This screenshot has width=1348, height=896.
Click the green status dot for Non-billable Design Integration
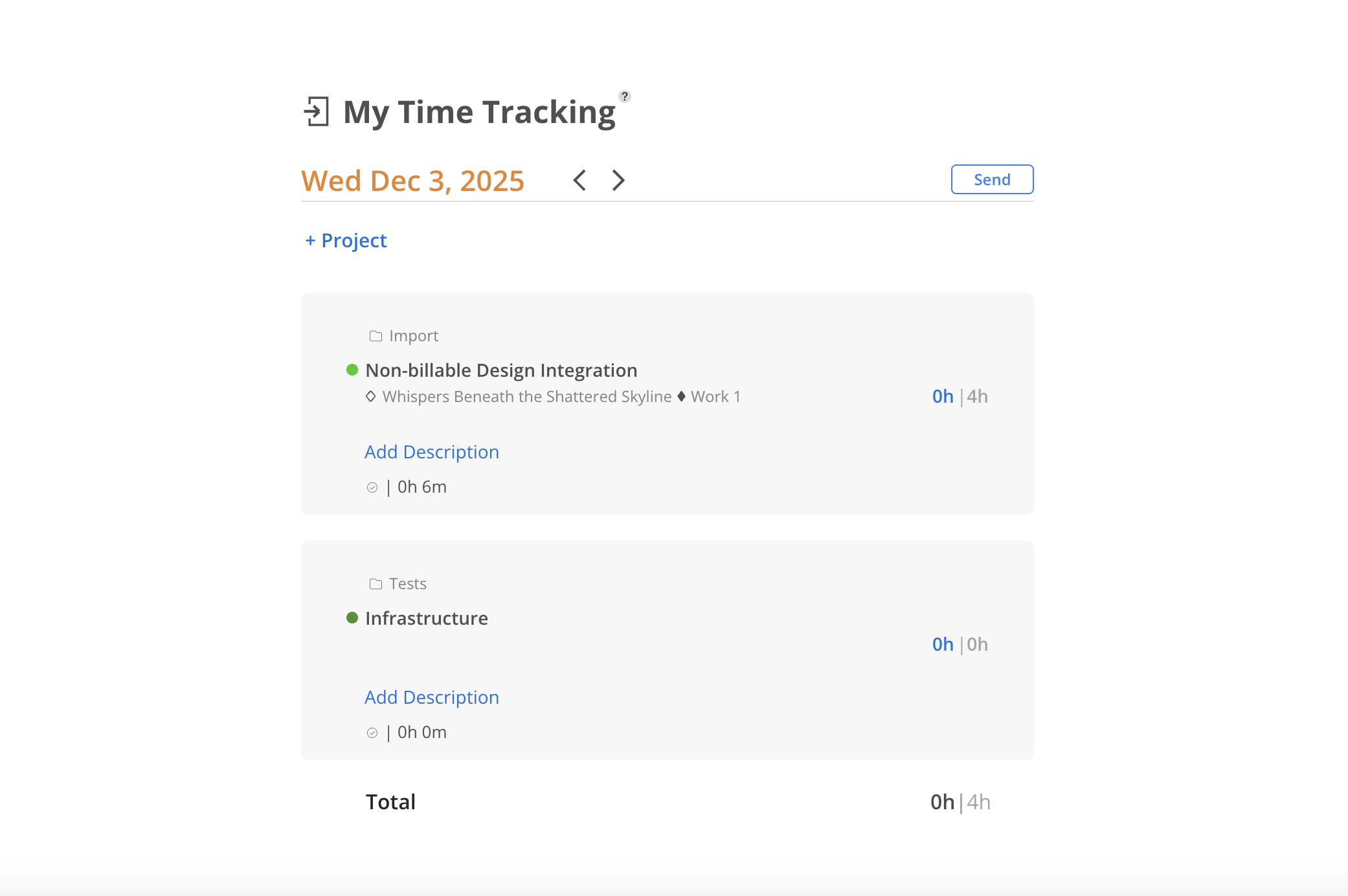[x=352, y=370]
